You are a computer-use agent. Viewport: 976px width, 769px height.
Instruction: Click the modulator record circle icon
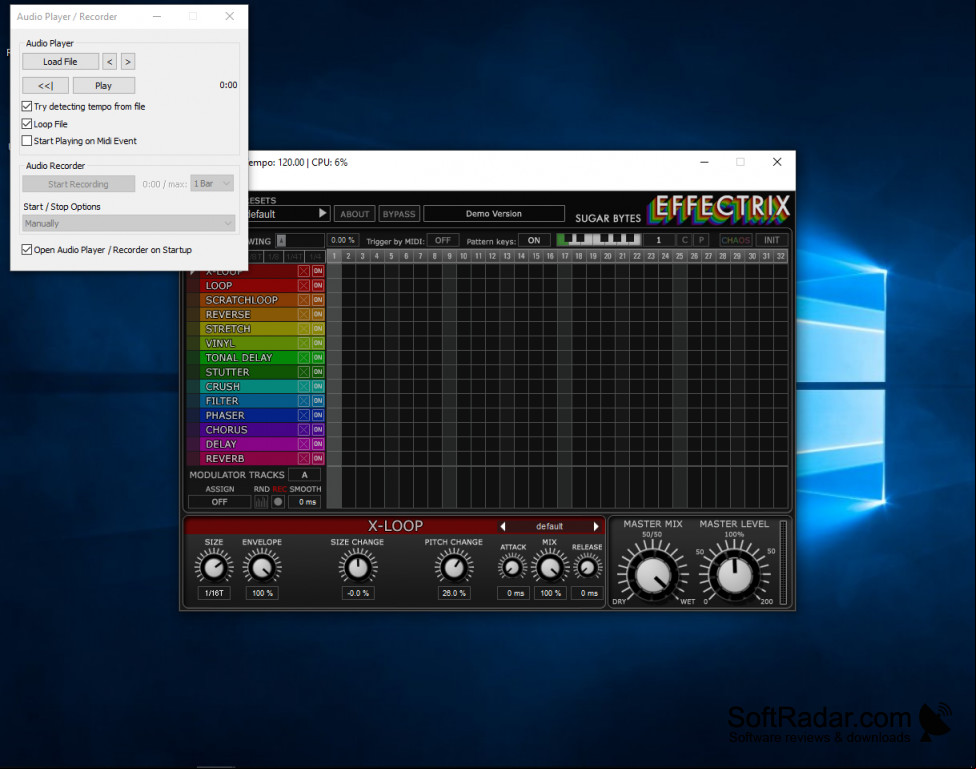[278, 502]
